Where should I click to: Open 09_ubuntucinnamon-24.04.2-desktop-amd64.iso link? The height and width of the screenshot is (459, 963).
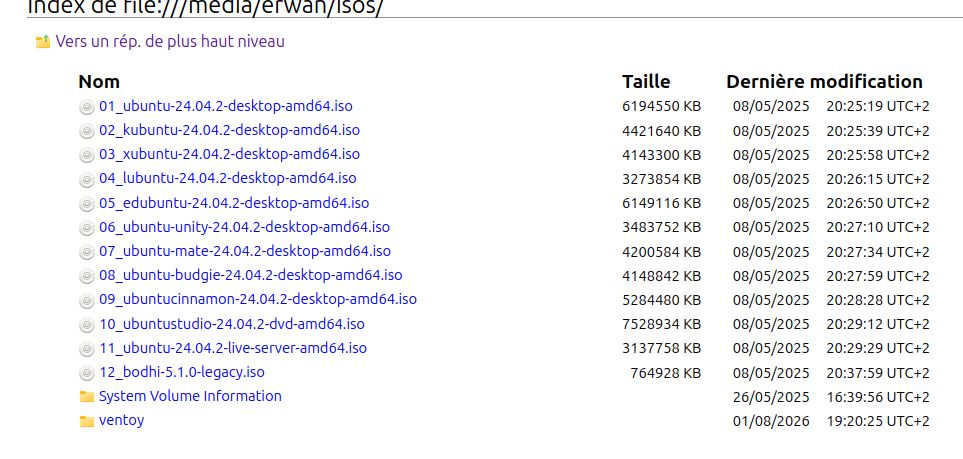click(x=258, y=299)
